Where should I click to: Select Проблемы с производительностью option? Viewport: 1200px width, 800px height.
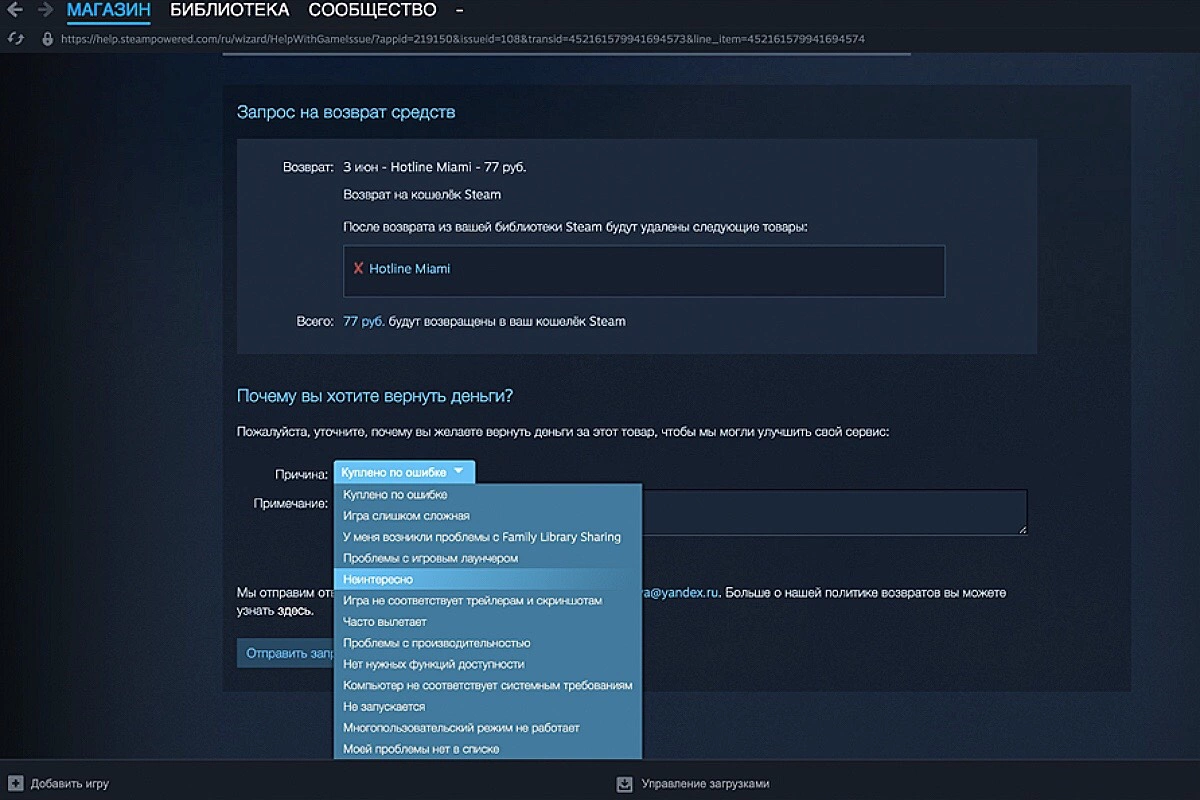(487, 643)
